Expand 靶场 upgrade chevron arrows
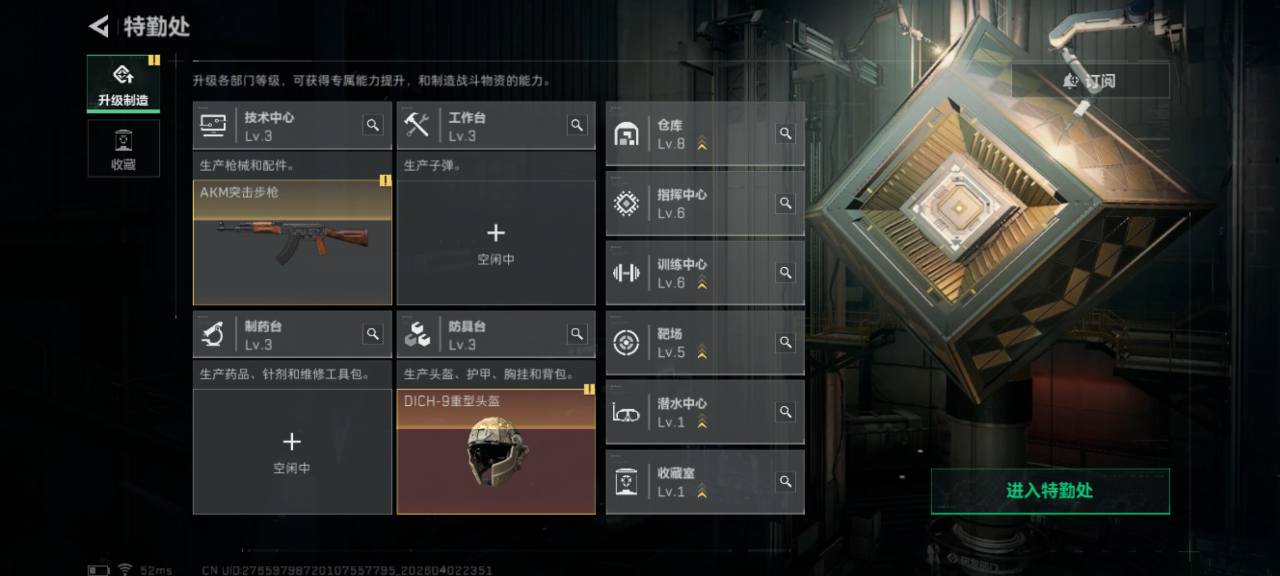 pos(702,353)
